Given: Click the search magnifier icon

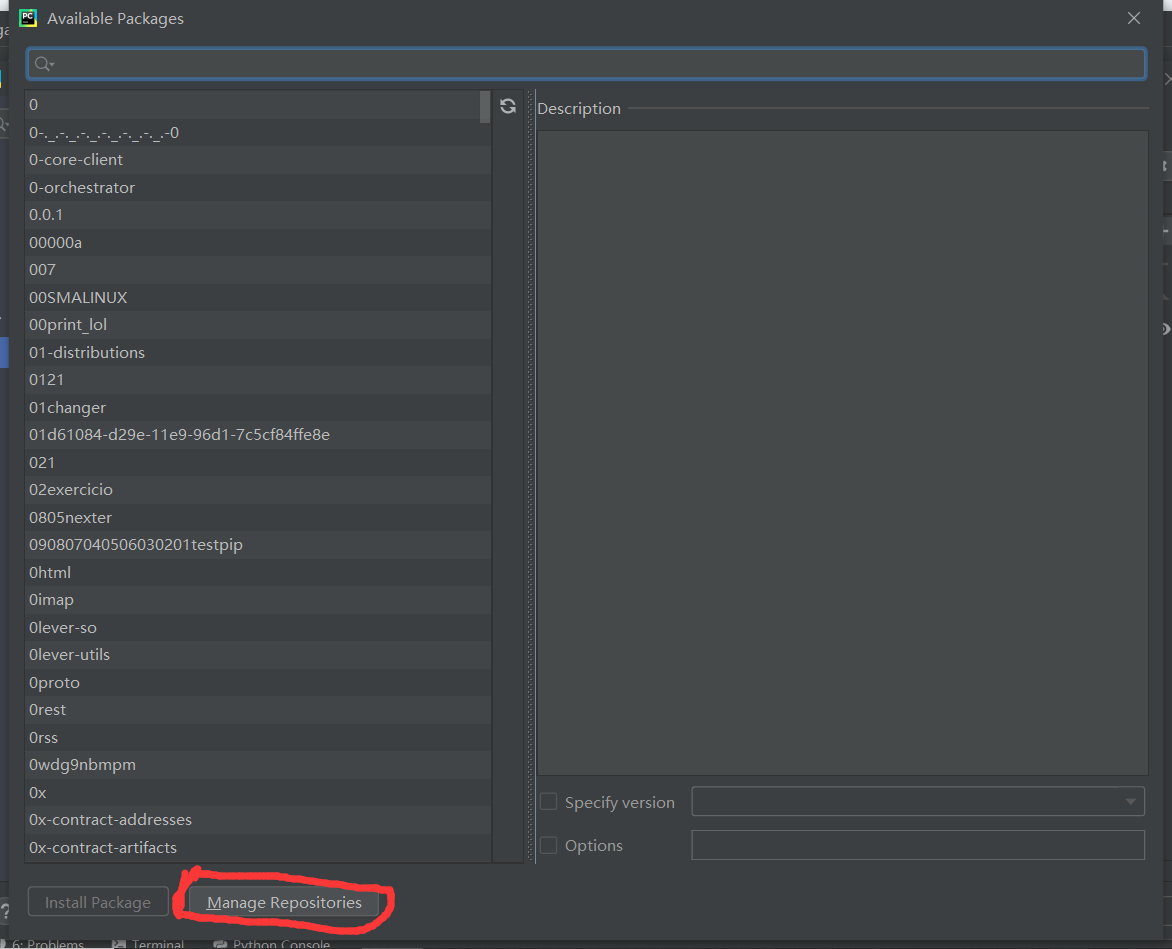Looking at the screenshot, I should [43, 64].
